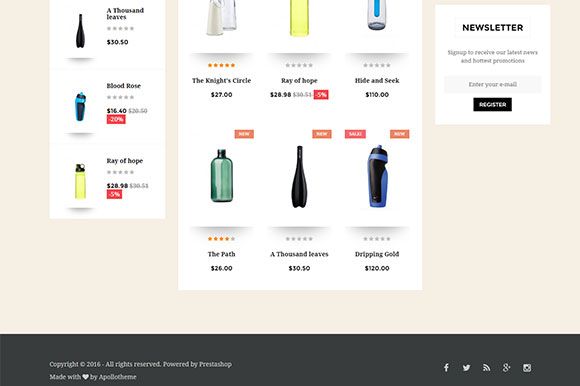This screenshot has width=580, height=386.
Task: Click the Register newsletter button
Action: point(492,105)
